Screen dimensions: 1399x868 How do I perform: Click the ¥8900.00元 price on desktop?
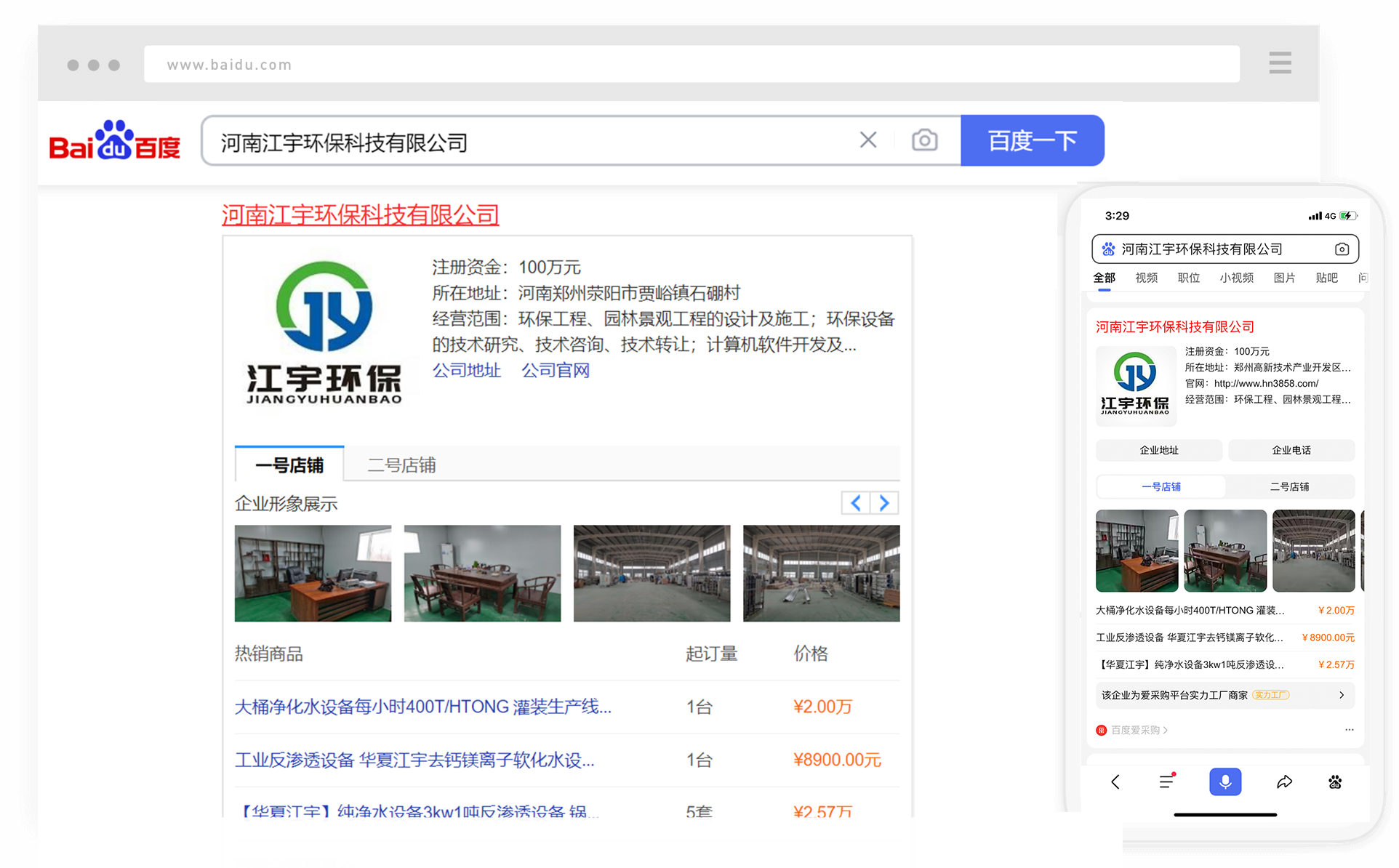pos(837,760)
